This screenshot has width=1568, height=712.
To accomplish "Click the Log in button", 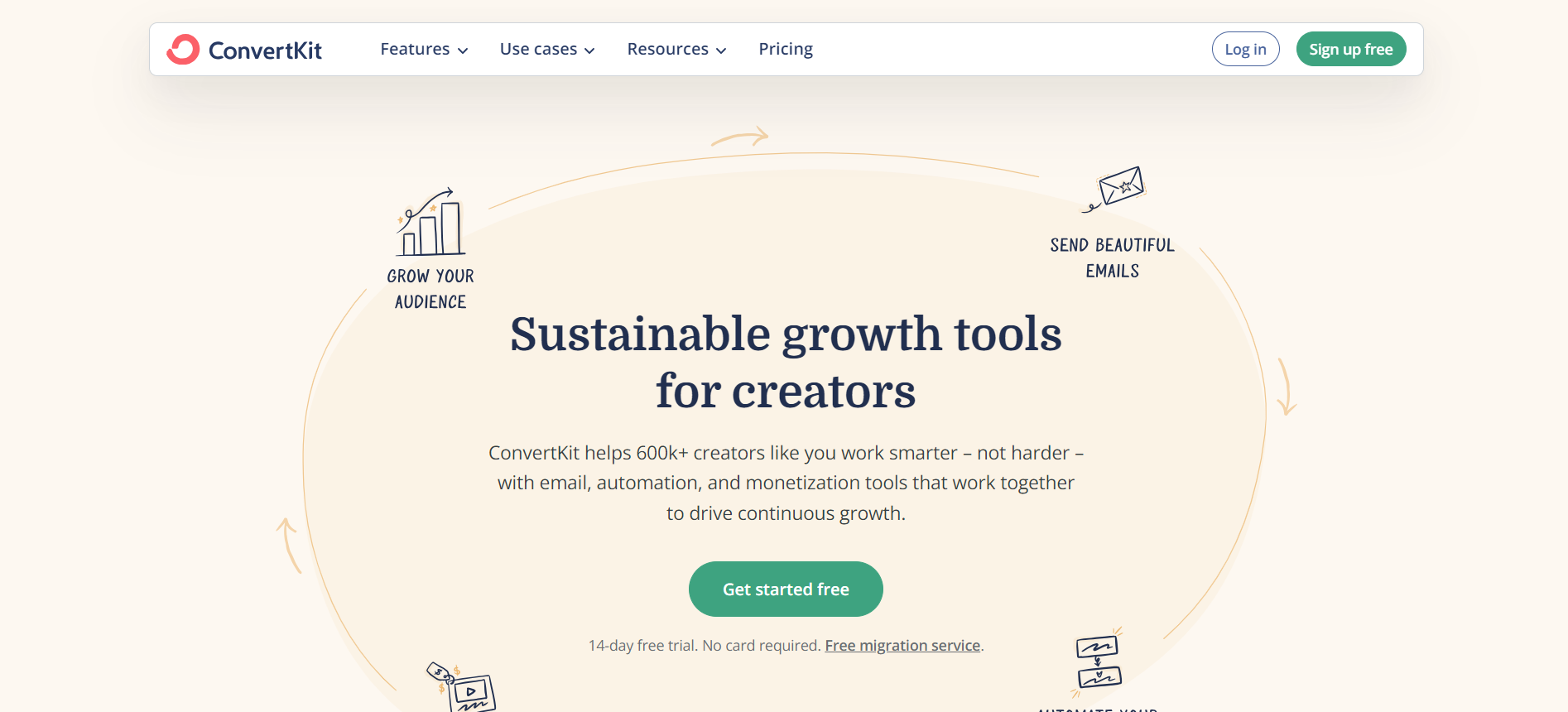I will click(x=1245, y=49).
